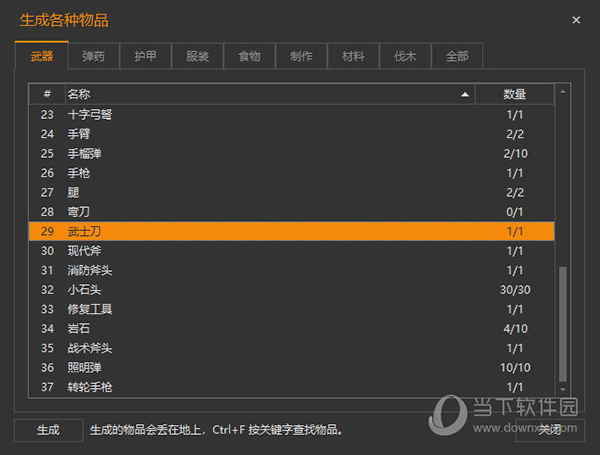Select row 23 十字弓弩
Viewport: 600px width, 455px height.
[x=292, y=114]
